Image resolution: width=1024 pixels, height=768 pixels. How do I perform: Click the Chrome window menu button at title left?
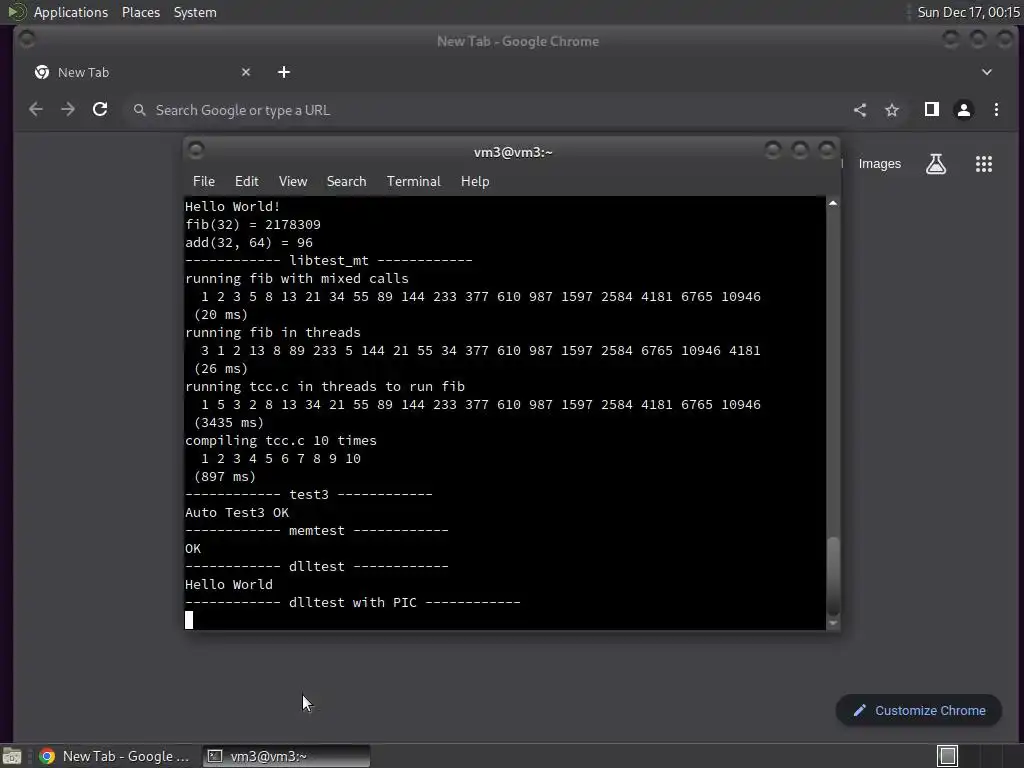tap(27, 39)
